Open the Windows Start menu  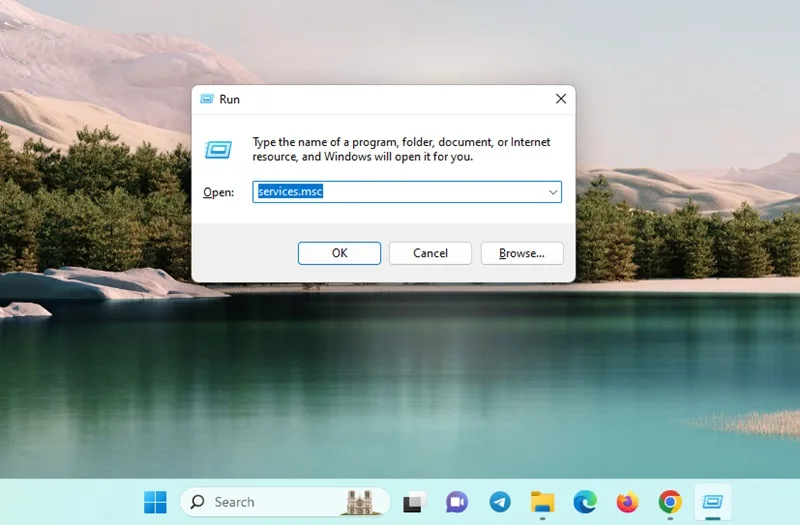point(155,502)
